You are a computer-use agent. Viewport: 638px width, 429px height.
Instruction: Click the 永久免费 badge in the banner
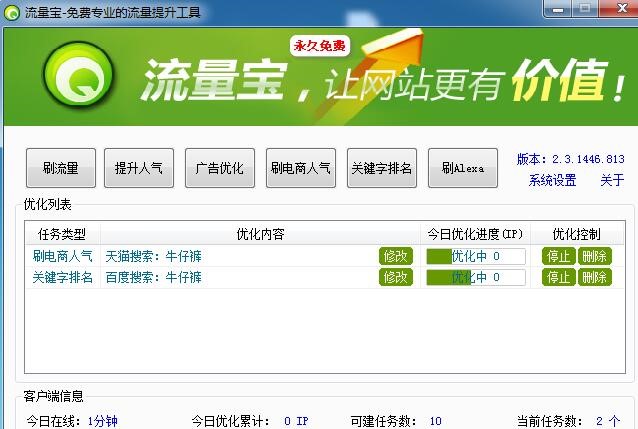[320, 46]
